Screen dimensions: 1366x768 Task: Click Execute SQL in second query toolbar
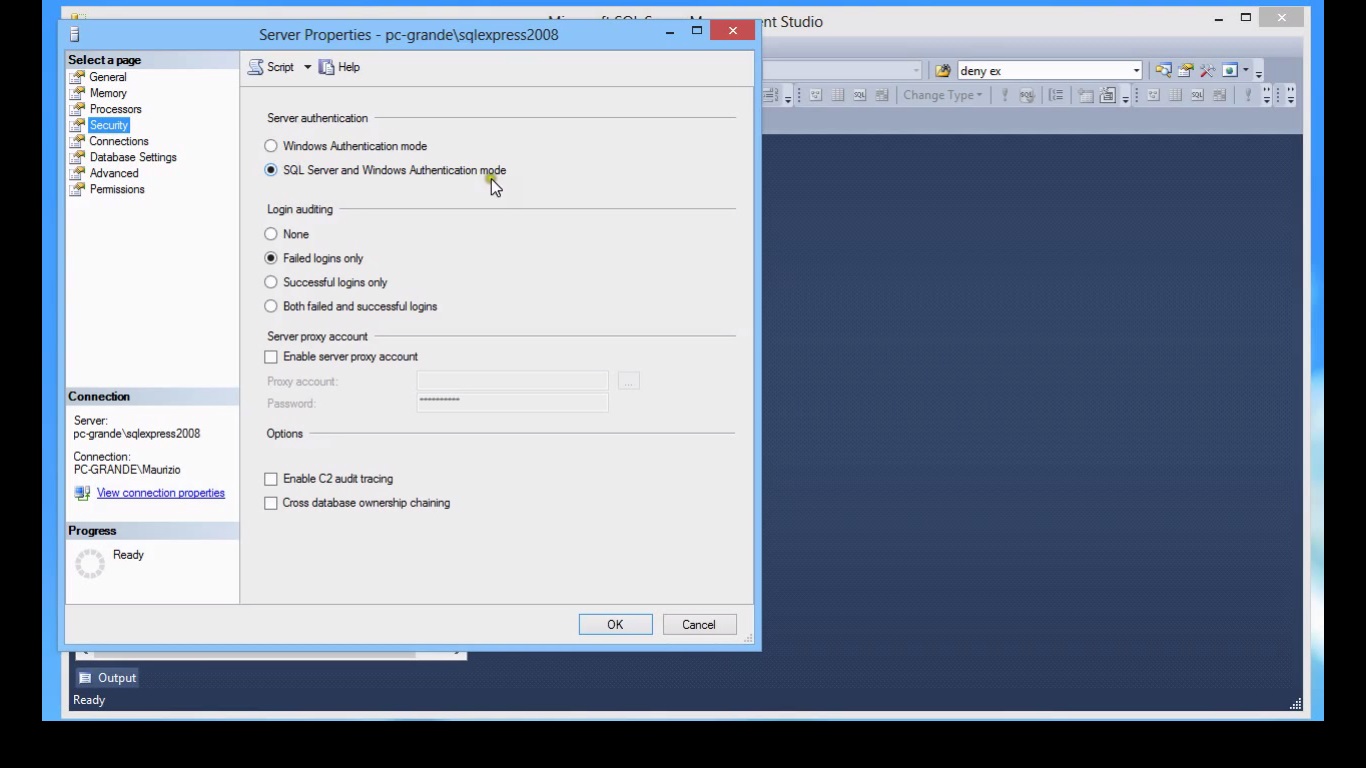(1248, 95)
